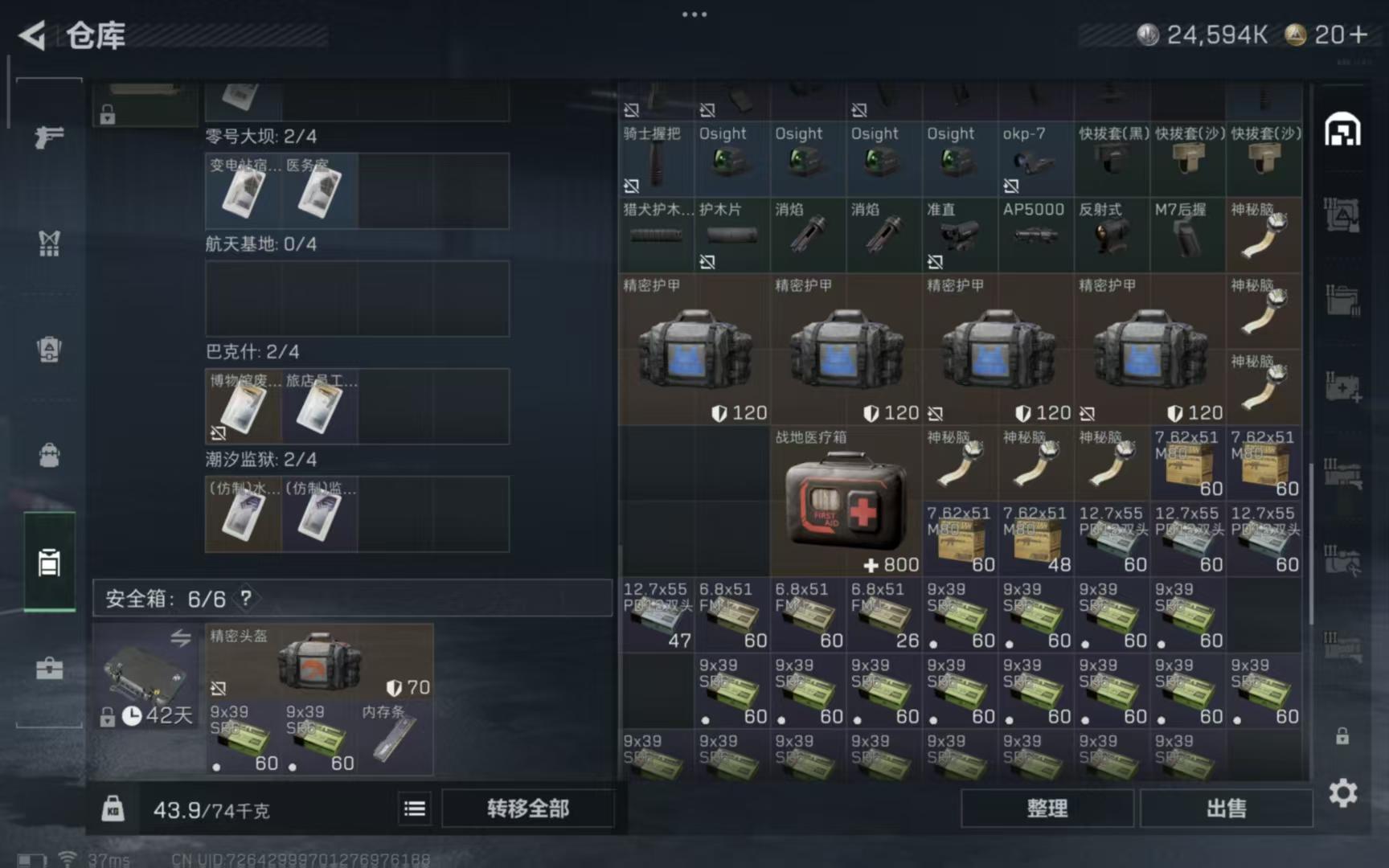Screen dimensions: 1389x868
Task: Tap the 巴克什: 2/4 section label
Action: click(x=252, y=351)
